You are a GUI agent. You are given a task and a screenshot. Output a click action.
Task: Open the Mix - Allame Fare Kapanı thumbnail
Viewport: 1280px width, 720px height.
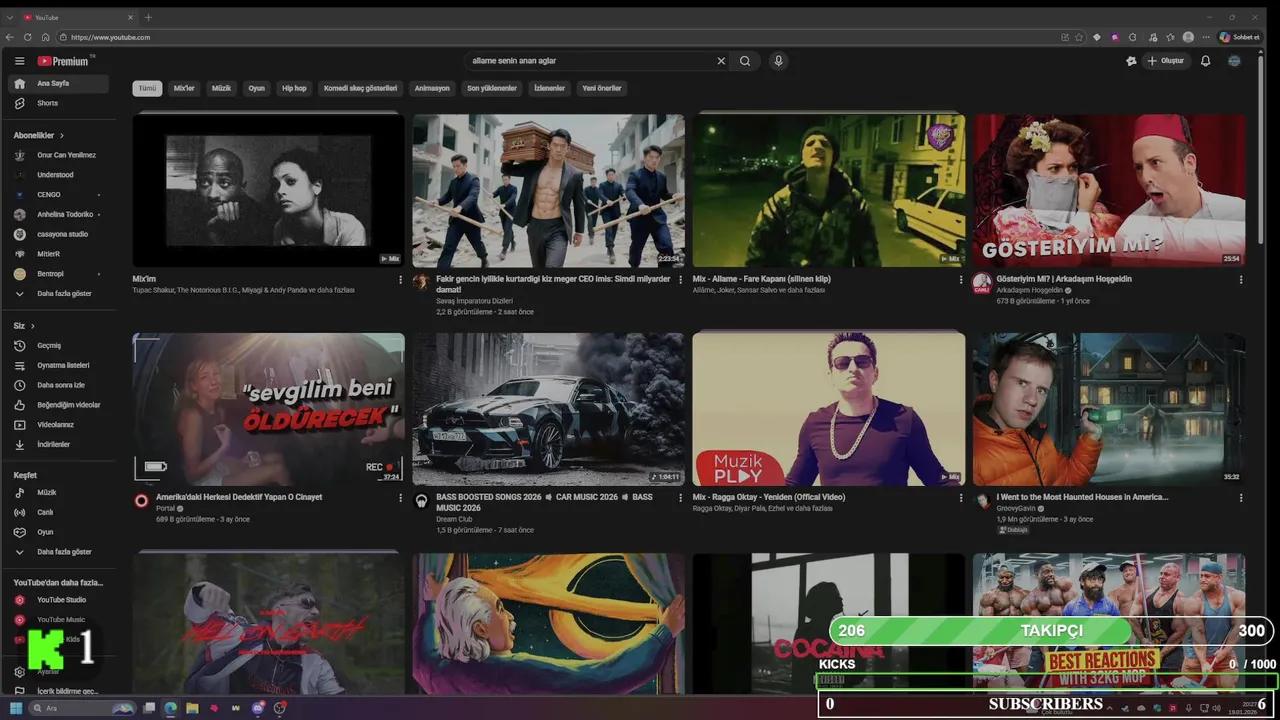(829, 190)
